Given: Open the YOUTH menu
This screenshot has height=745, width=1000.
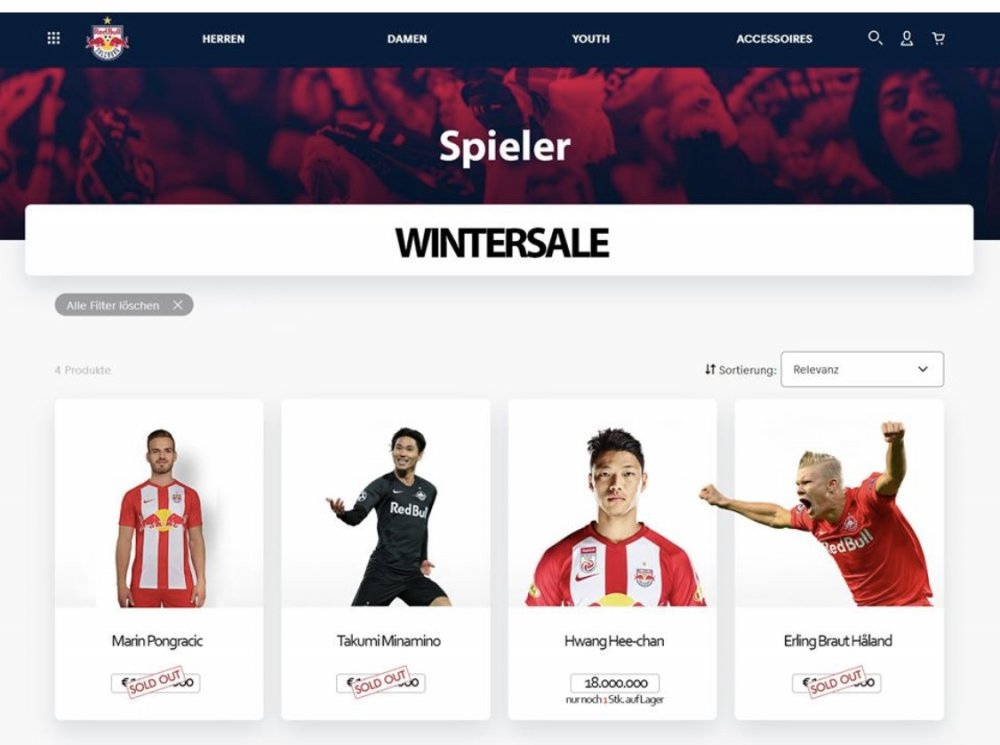Looking at the screenshot, I should [x=591, y=39].
